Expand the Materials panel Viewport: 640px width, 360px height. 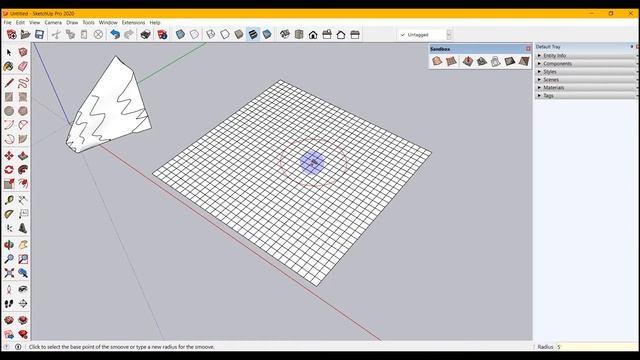pyautogui.click(x=586, y=87)
